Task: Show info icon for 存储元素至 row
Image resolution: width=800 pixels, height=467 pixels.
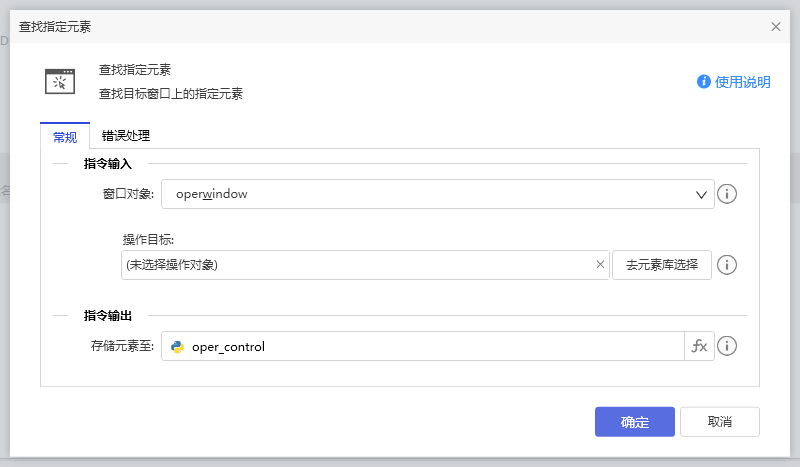Action: coord(728,346)
